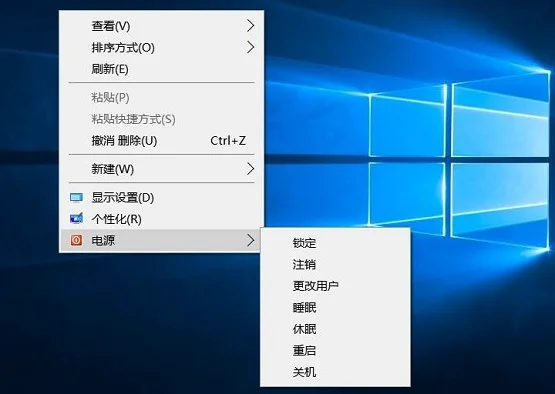Choose 刷新(E) to refresh the desktop

(161, 69)
